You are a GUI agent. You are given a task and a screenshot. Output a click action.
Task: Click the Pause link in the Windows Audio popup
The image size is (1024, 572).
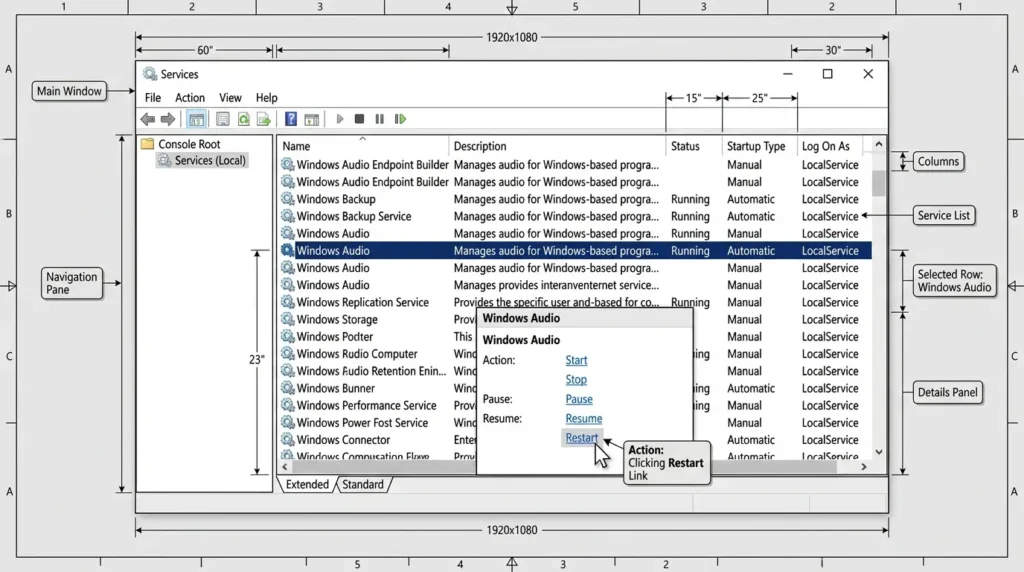point(579,399)
